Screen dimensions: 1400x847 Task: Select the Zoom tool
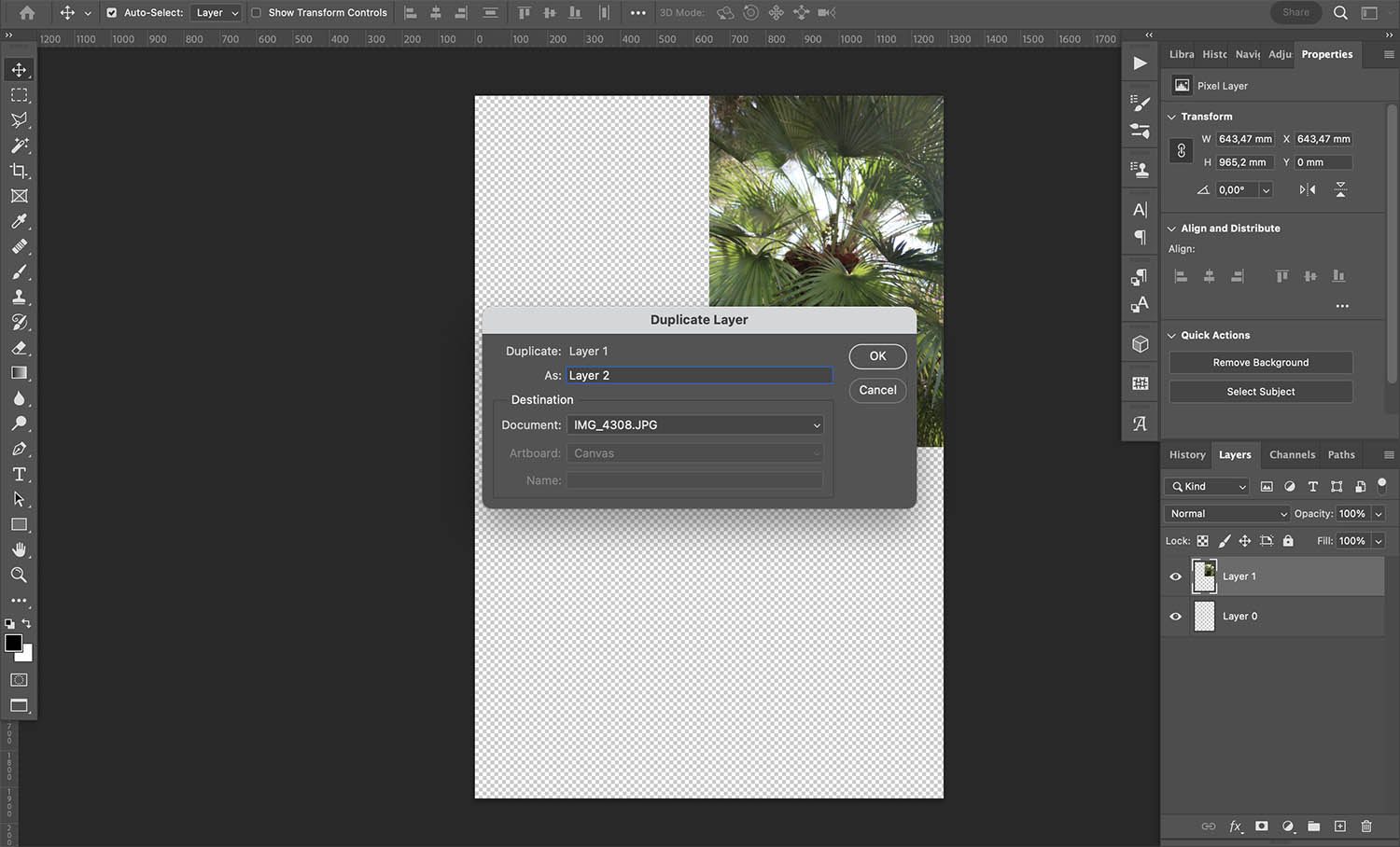20,576
